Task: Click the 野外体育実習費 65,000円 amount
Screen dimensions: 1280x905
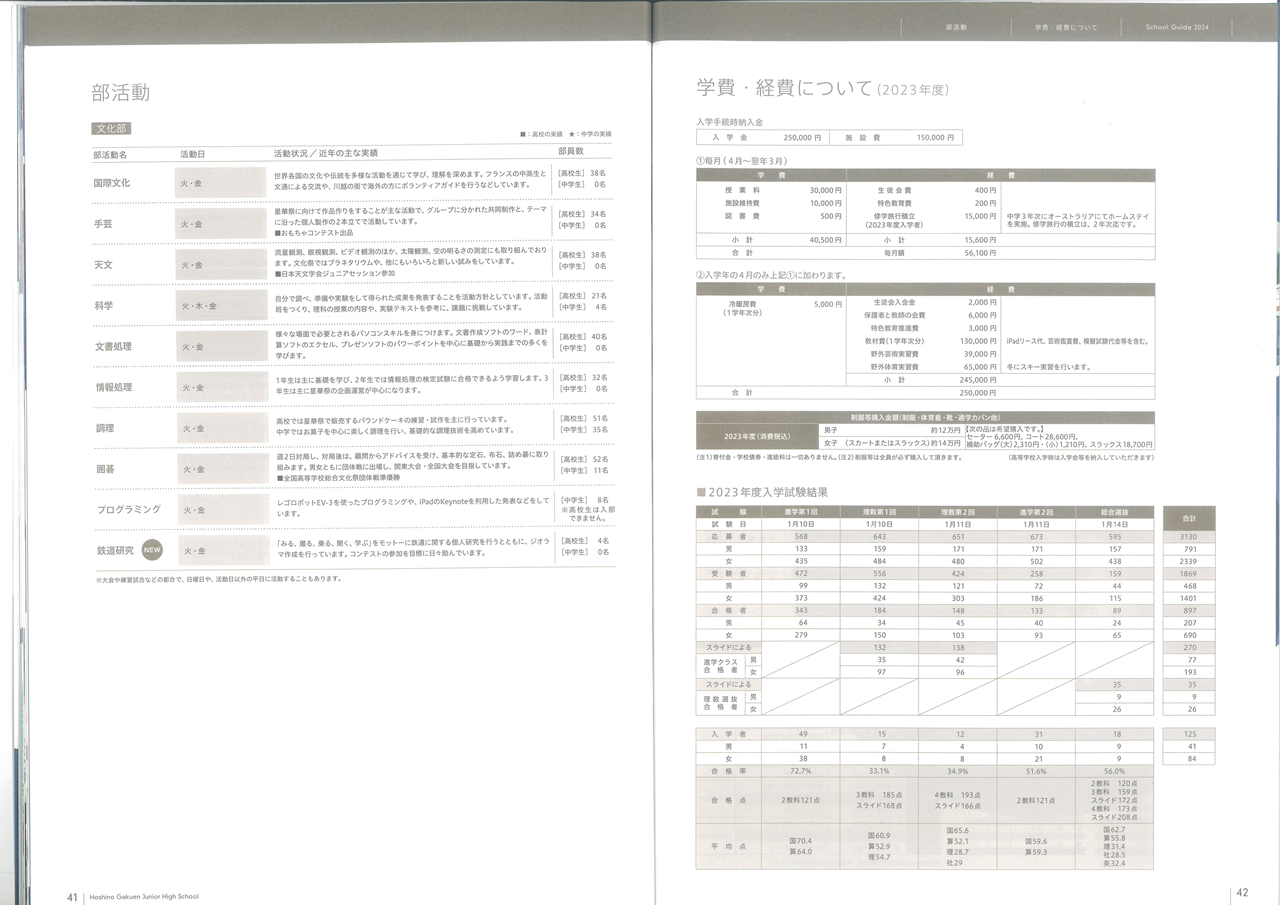Action: tap(980, 367)
